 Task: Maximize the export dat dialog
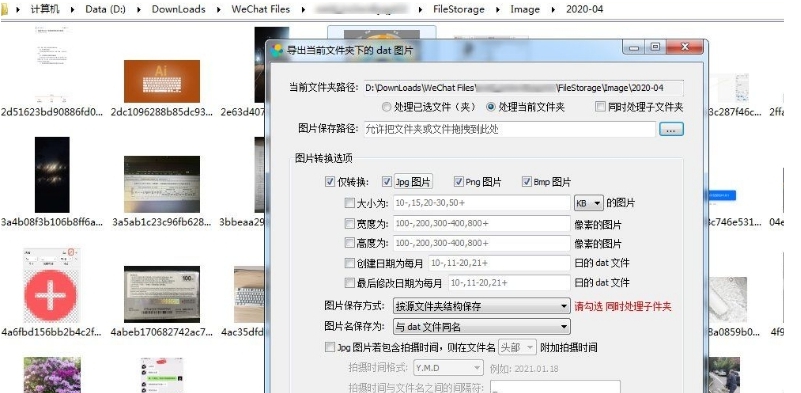click(655, 48)
